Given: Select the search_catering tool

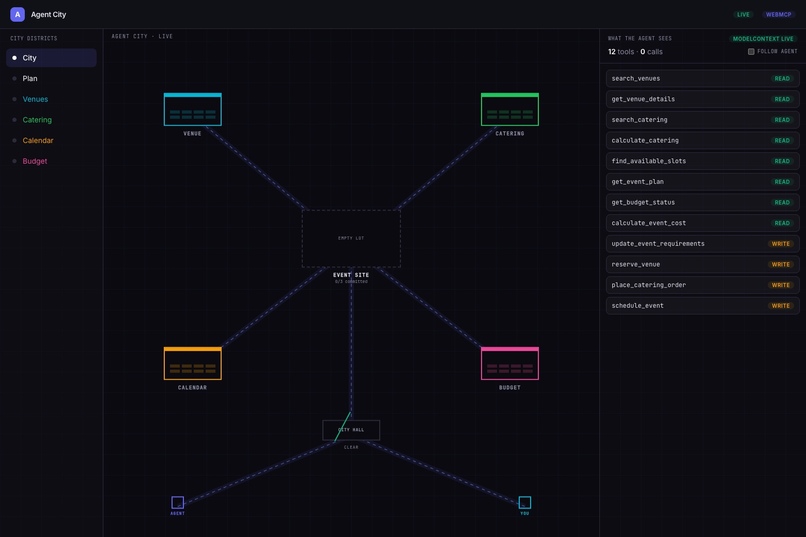Looking at the screenshot, I should point(703,120).
